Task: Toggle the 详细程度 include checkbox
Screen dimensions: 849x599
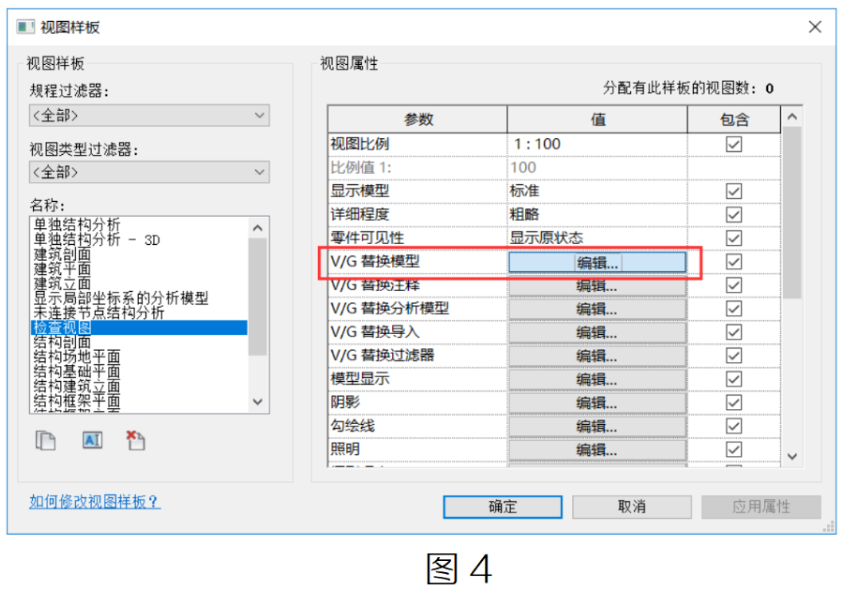Action: [734, 214]
